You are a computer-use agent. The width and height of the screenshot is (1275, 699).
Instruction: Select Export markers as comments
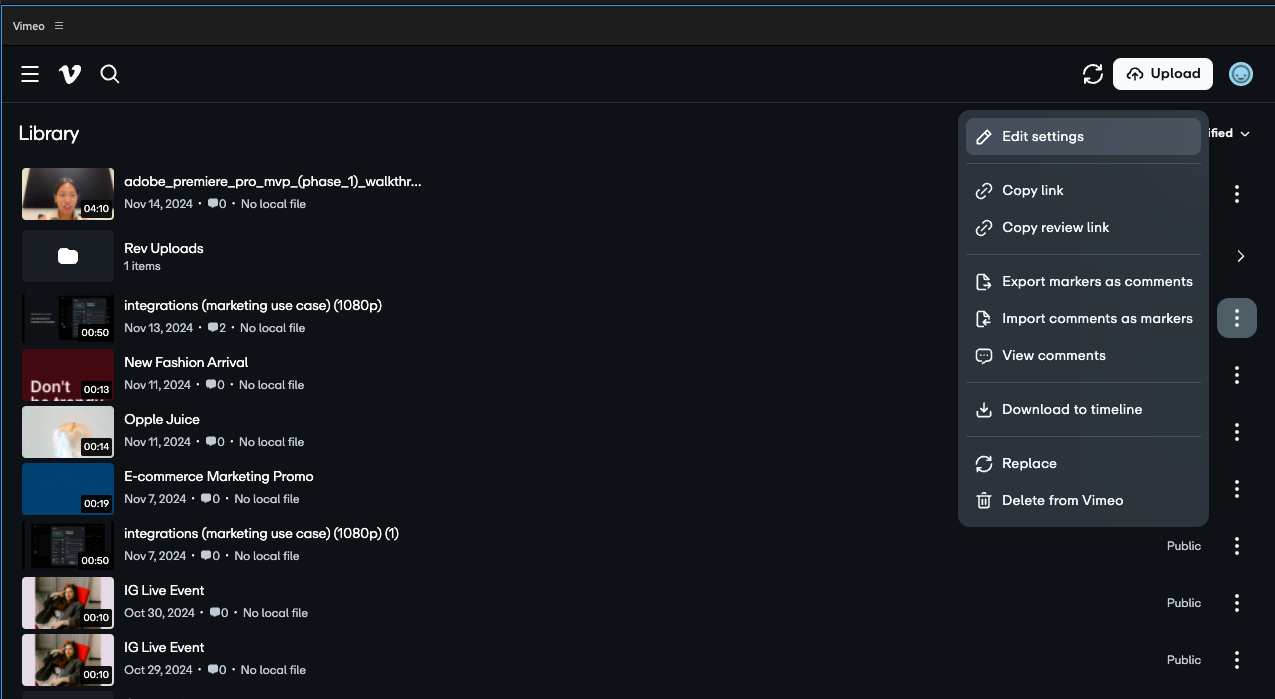pos(1097,282)
